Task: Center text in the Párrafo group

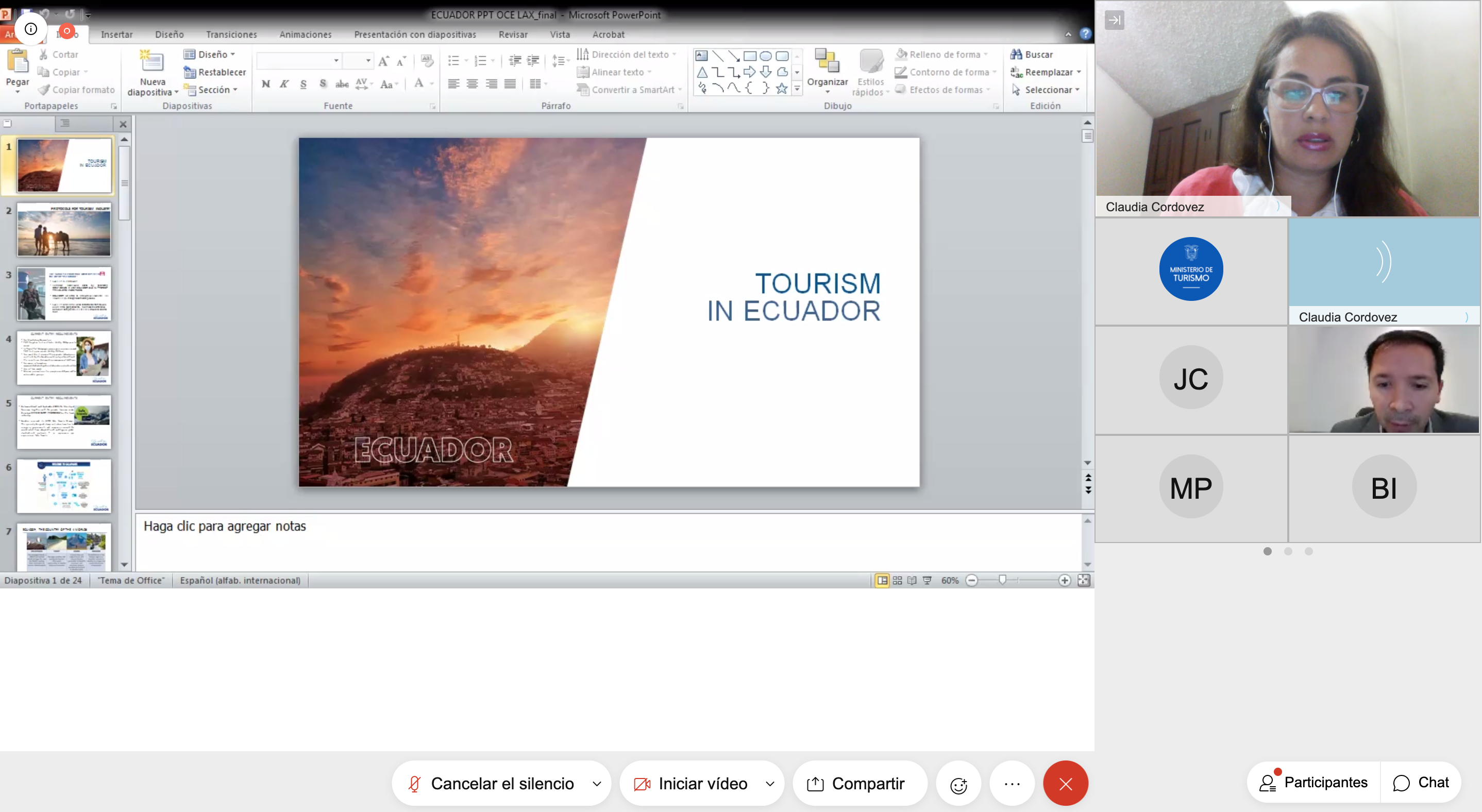Action: [473, 84]
